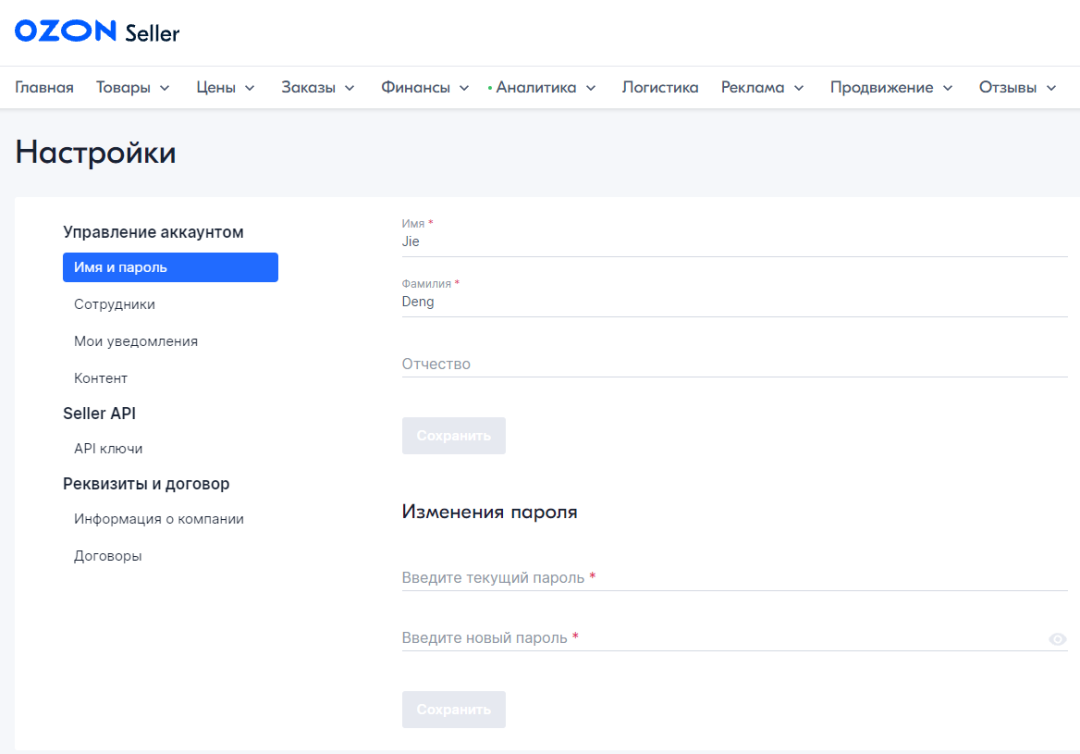Open Мои уведомления settings

[x=136, y=341]
